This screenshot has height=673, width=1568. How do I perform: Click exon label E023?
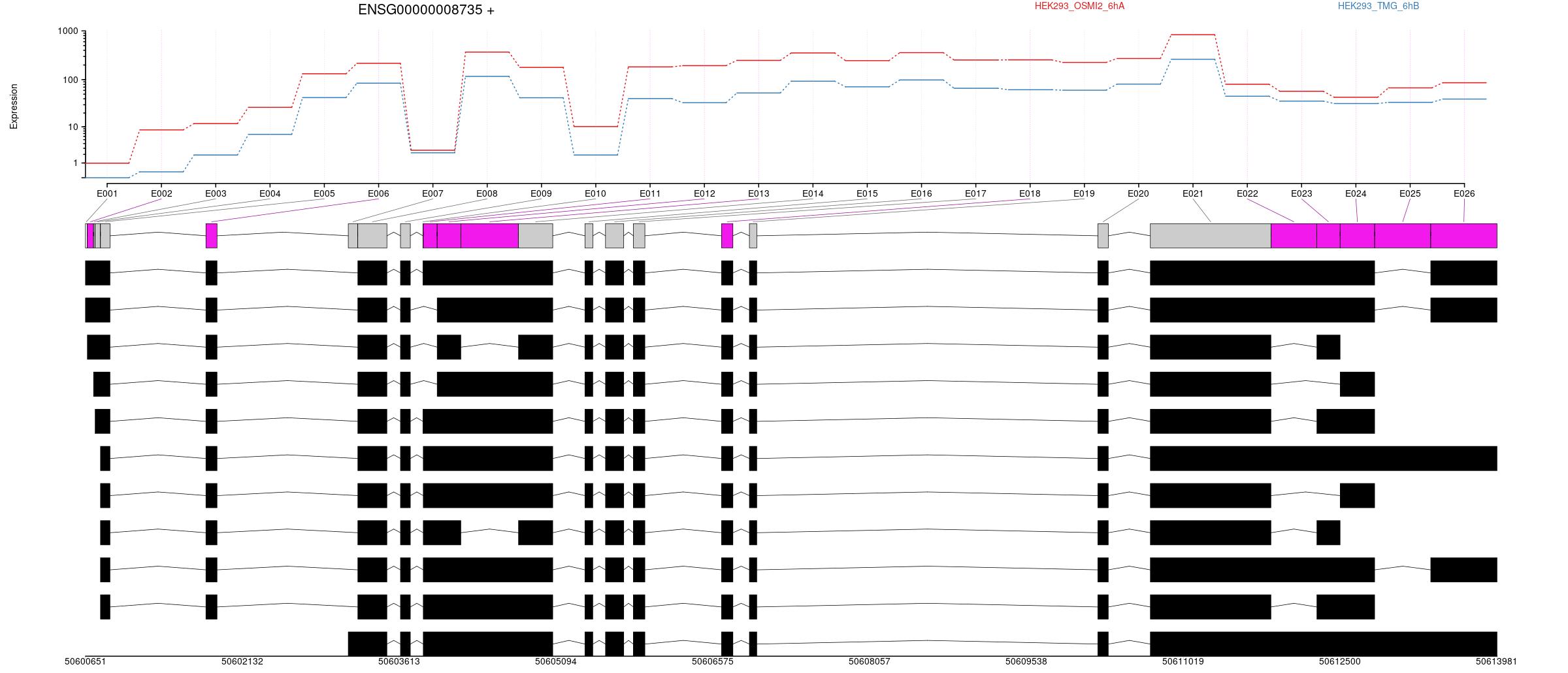(x=1301, y=193)
